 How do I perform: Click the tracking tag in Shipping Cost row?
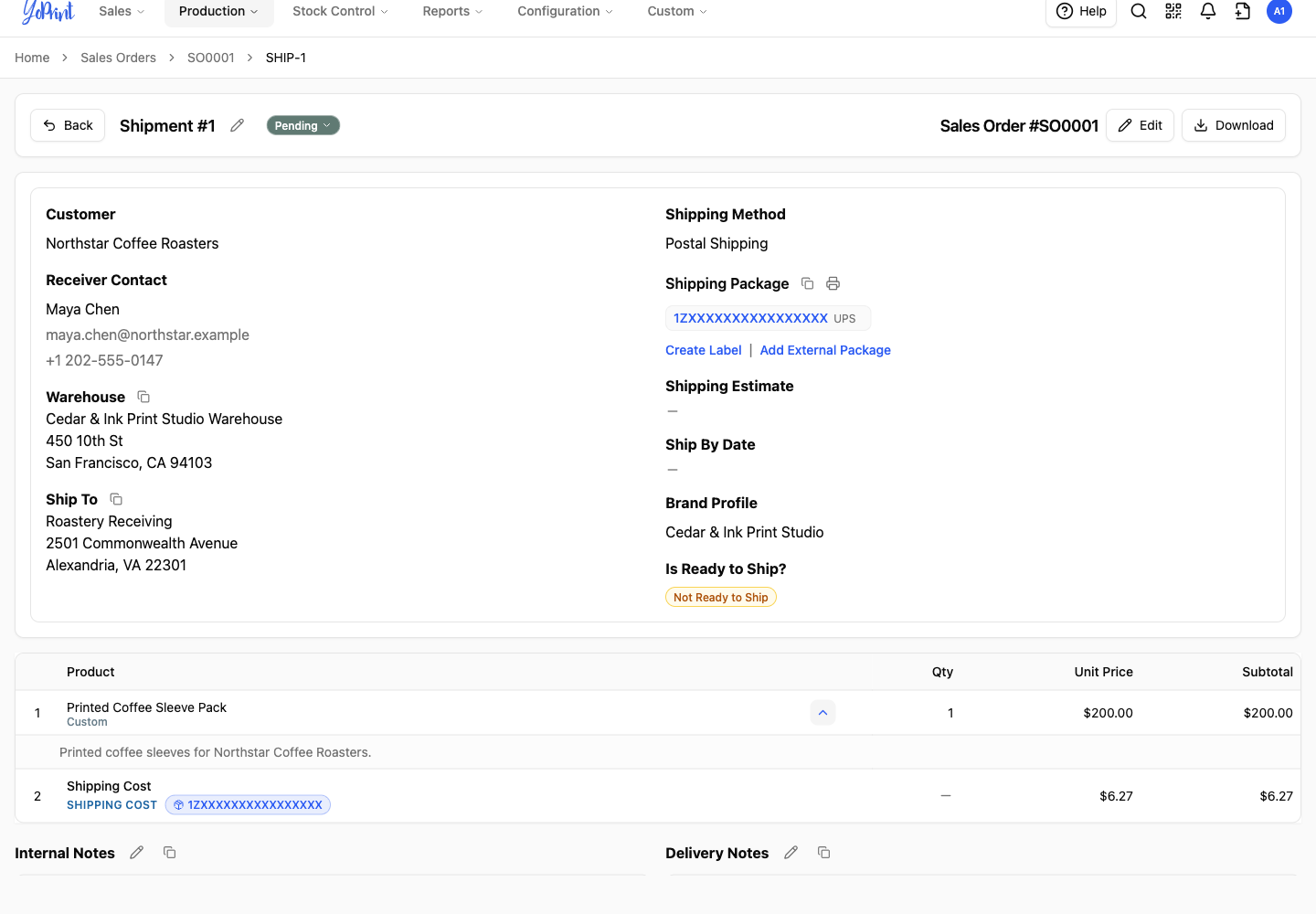coord(248,805)
